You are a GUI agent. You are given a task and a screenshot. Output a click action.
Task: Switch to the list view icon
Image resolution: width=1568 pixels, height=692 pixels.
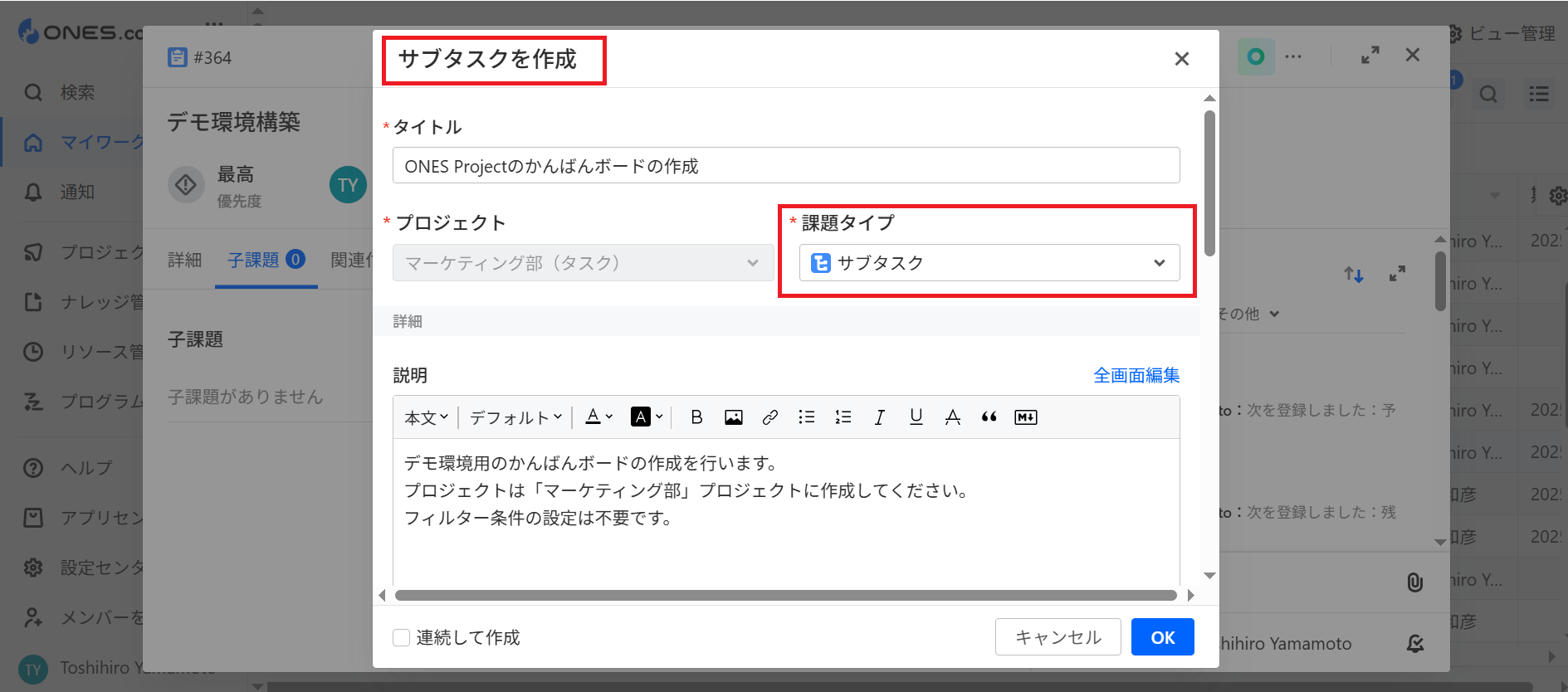point(1539,94)
